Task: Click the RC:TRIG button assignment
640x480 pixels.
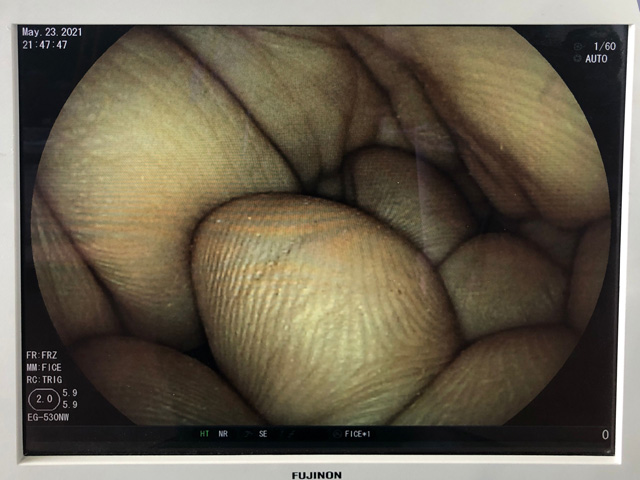Action: click(44, 380)
